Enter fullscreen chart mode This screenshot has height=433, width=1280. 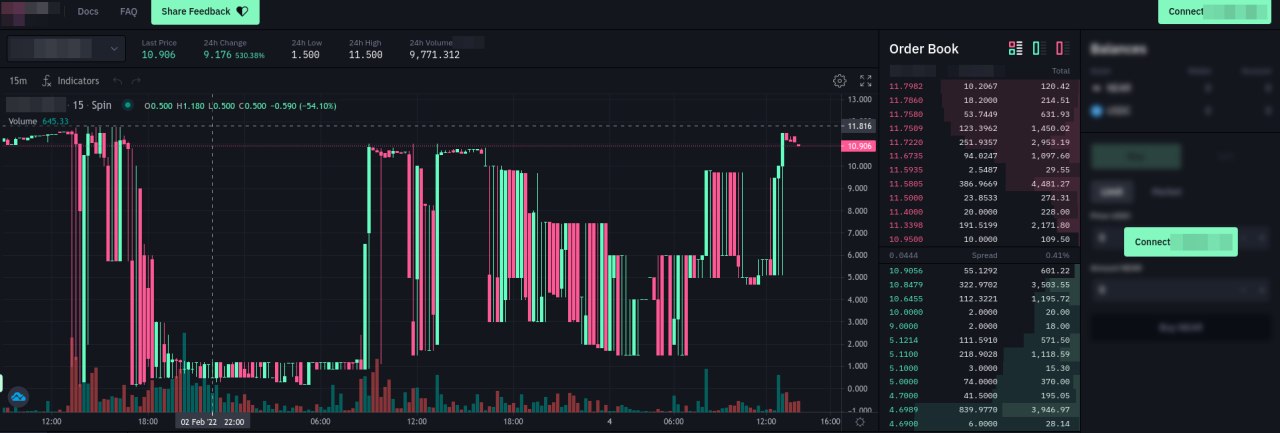pos(866,81)
